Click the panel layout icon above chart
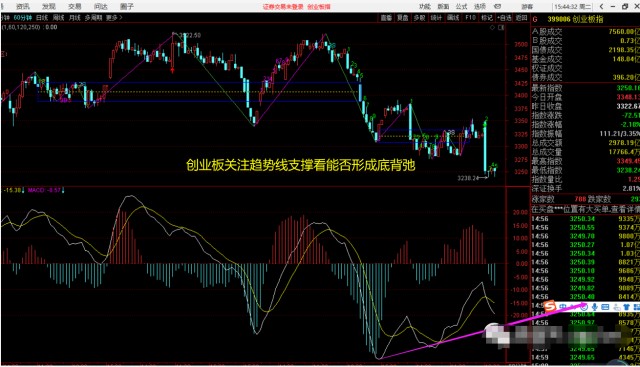This screenshot has height=367, width=640. (x=501, y=27)
